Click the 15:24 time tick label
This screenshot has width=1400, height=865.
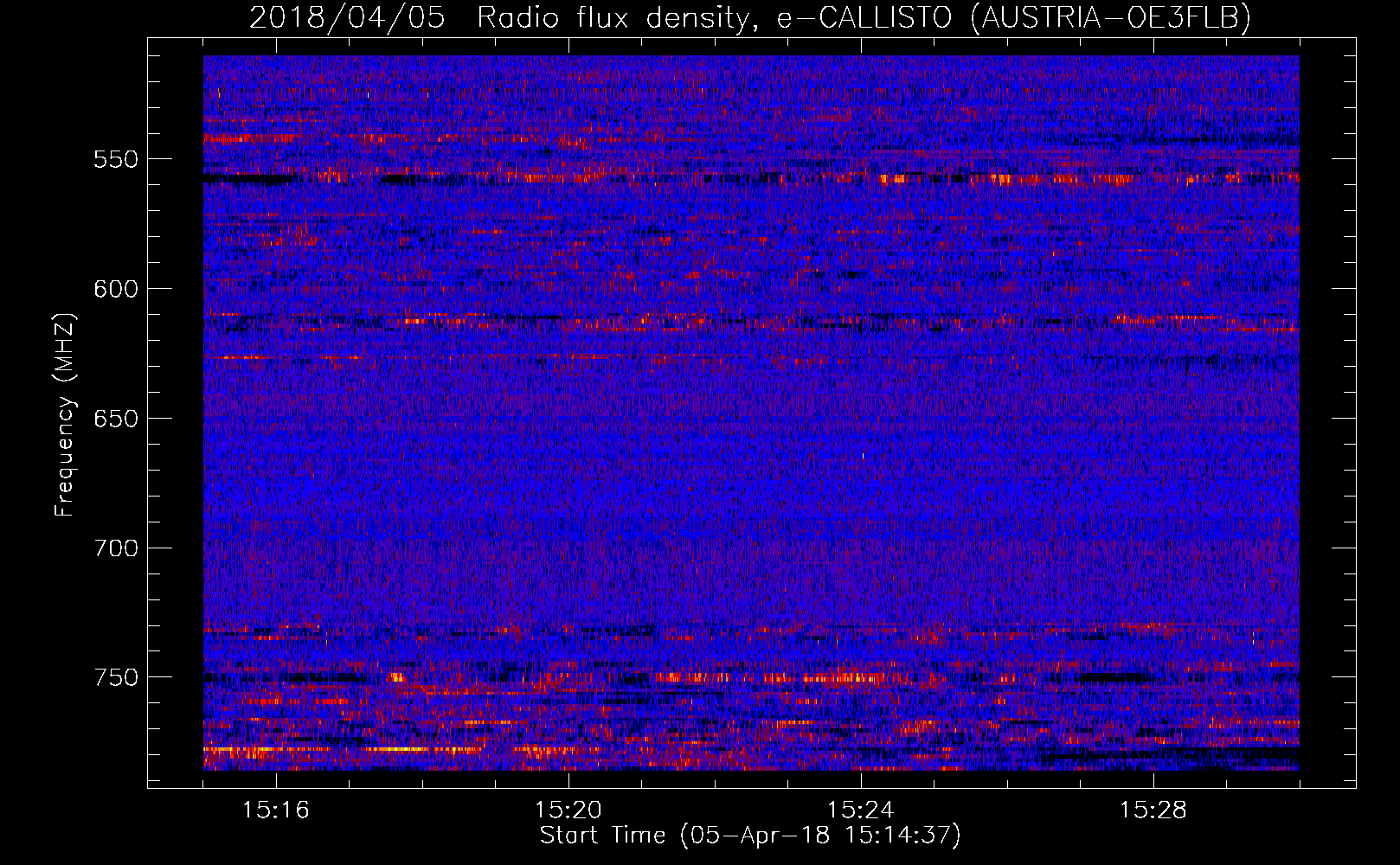pyautogui.click(x=861, y=811)
